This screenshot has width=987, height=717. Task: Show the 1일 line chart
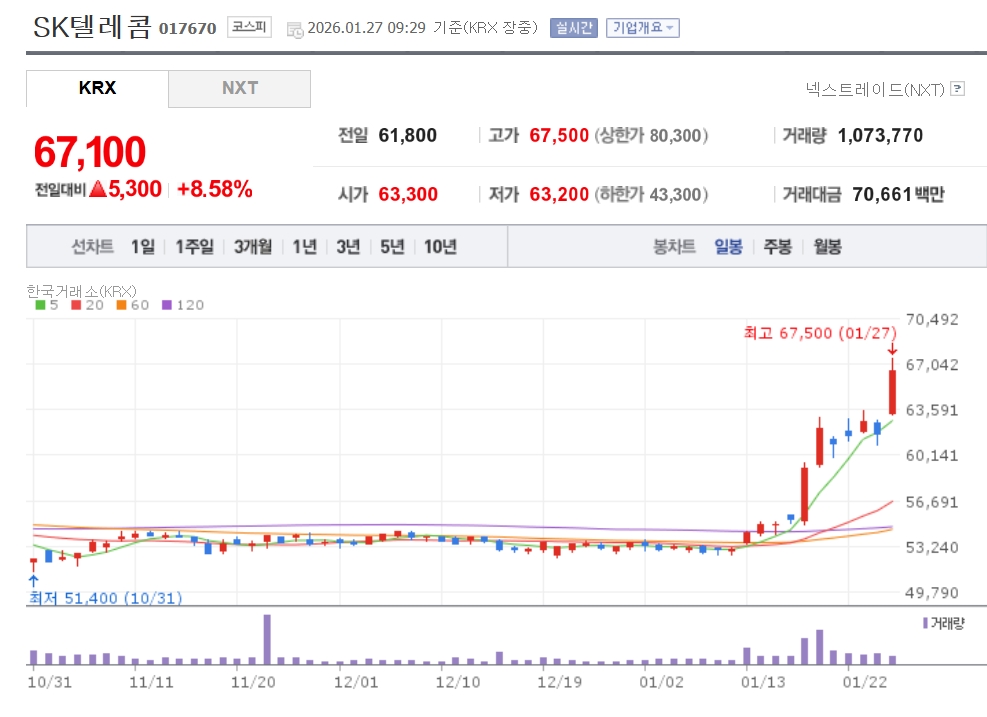143,247
